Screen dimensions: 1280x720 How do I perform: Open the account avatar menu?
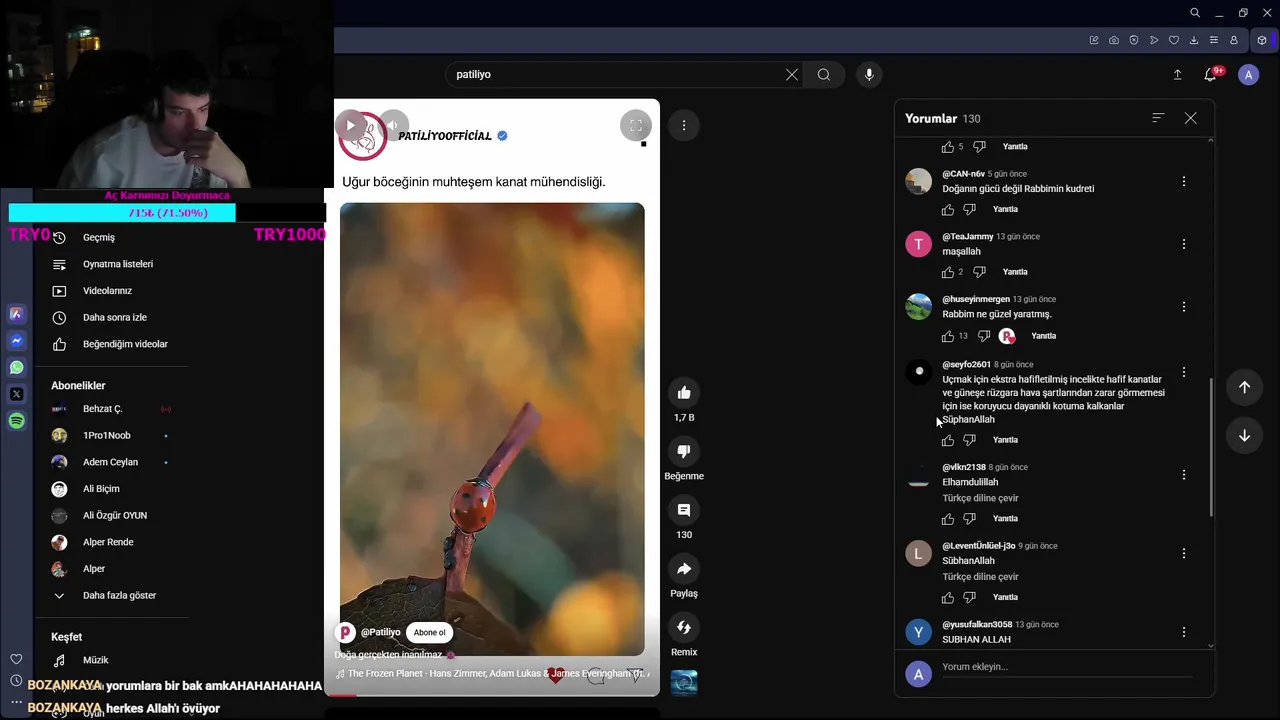(x=1248, y=75)
